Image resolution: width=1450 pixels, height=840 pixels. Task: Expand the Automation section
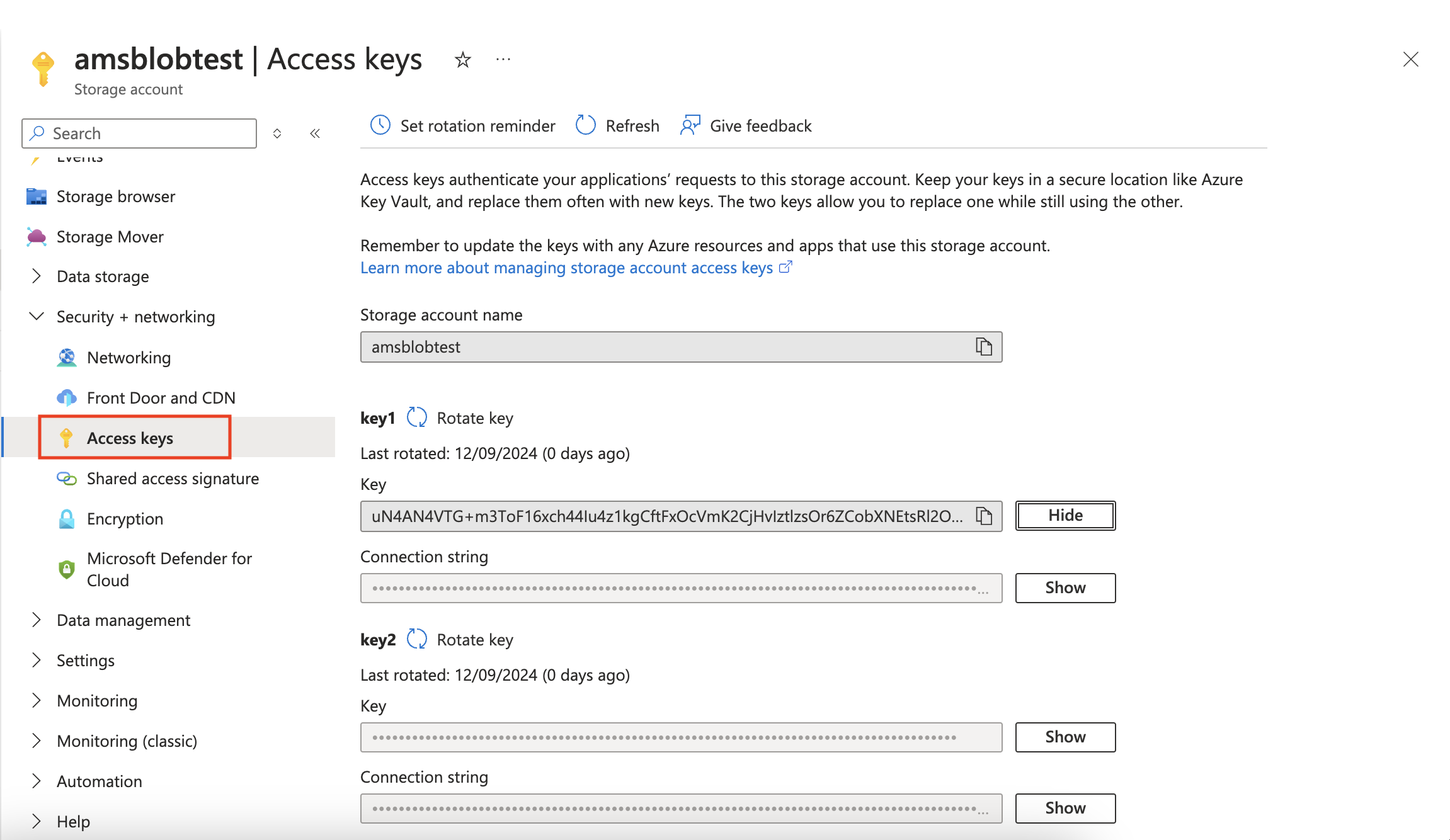click(x=37, y=781)
